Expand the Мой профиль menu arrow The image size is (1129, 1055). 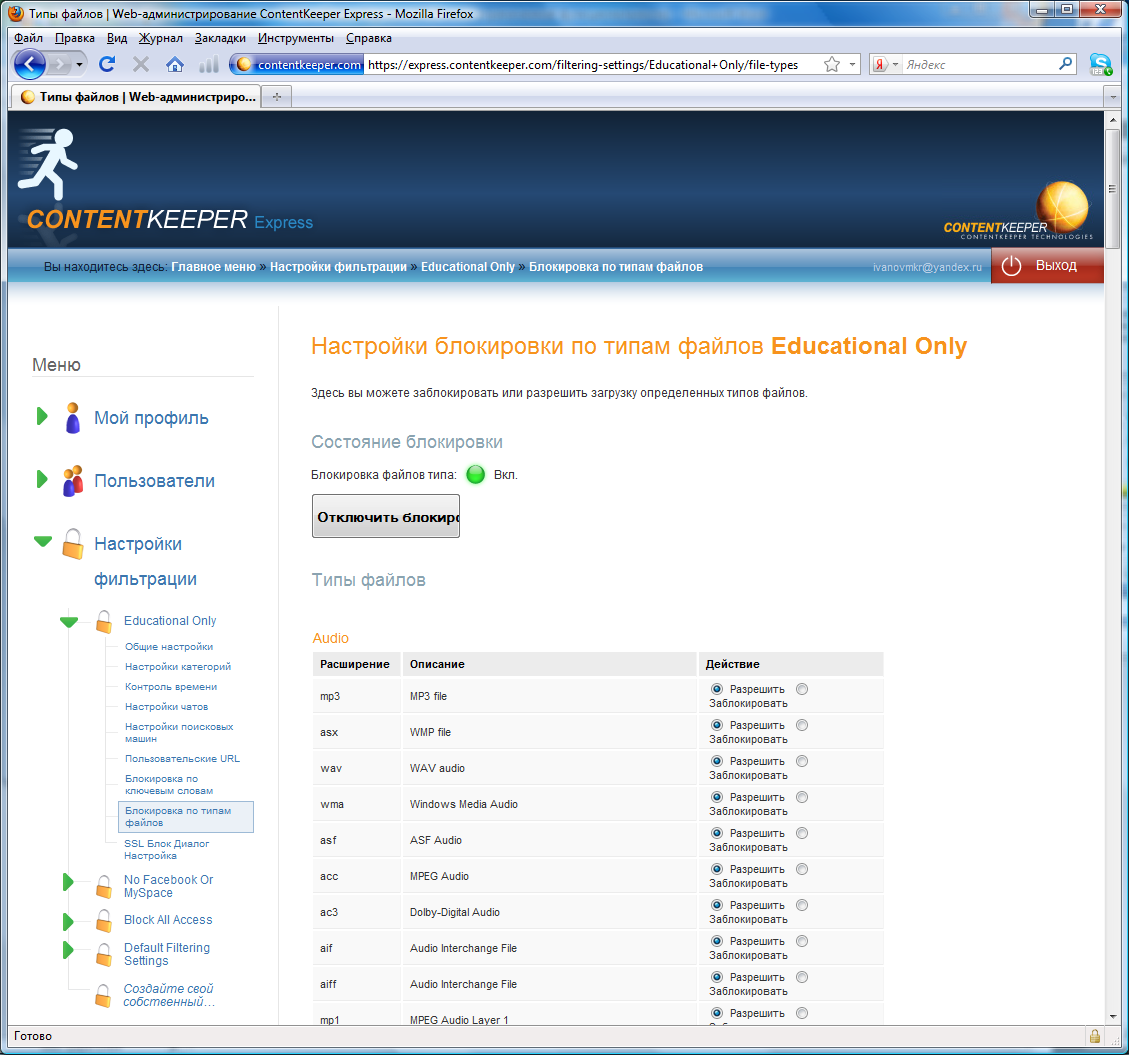click(x=42, y=416)
